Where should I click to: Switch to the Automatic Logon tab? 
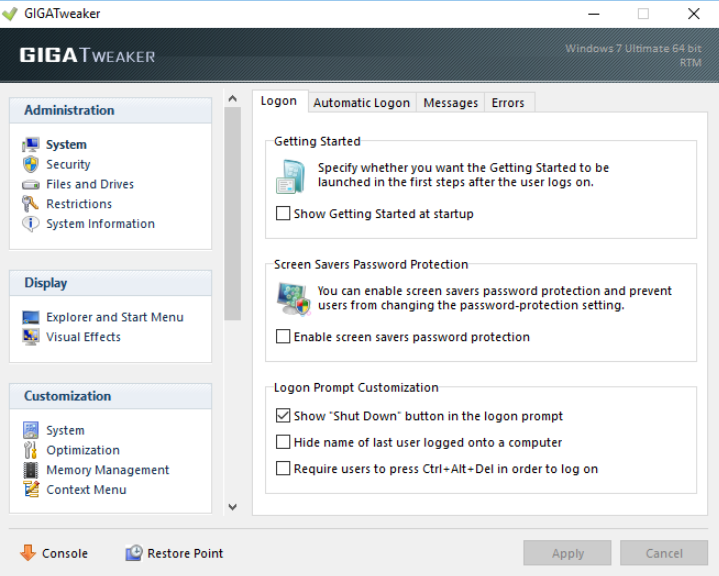click(x=361, y=103)
